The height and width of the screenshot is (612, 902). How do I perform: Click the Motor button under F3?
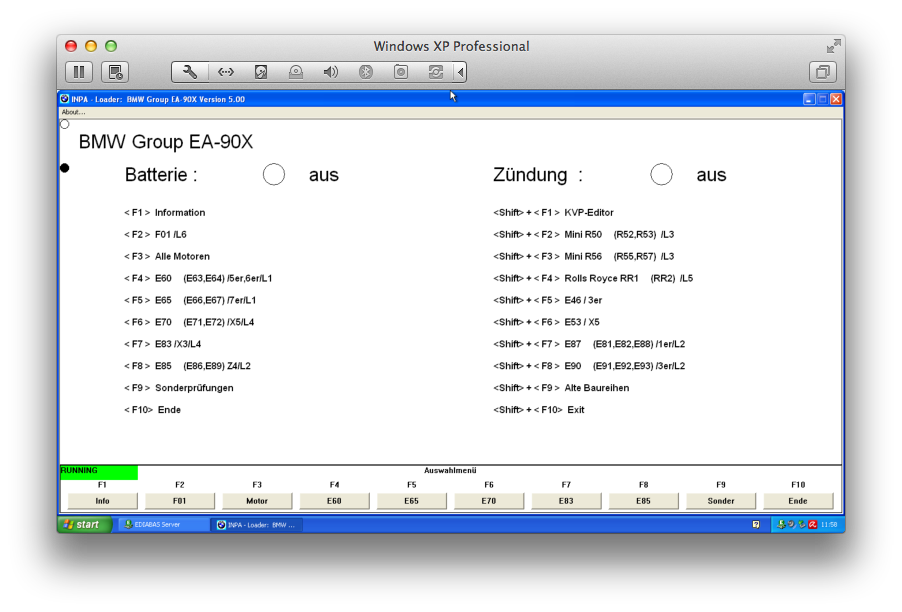(x=257, y=501)
